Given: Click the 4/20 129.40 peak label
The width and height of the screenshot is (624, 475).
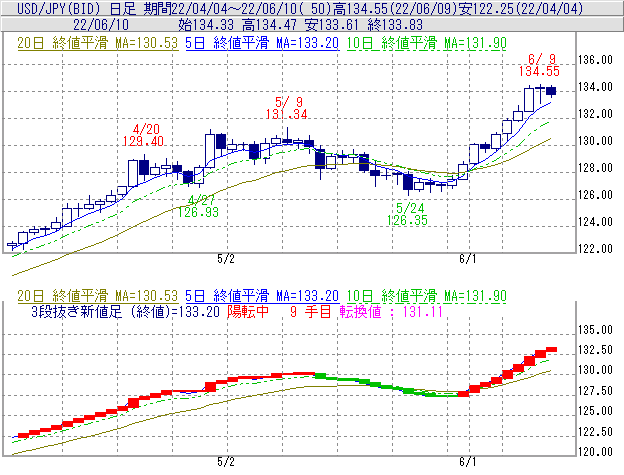Looking at the screenshot, I should [x=143, y=135].
